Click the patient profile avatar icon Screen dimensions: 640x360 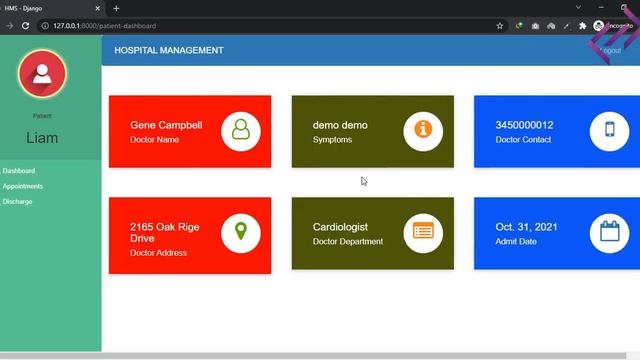click(42, 74)
